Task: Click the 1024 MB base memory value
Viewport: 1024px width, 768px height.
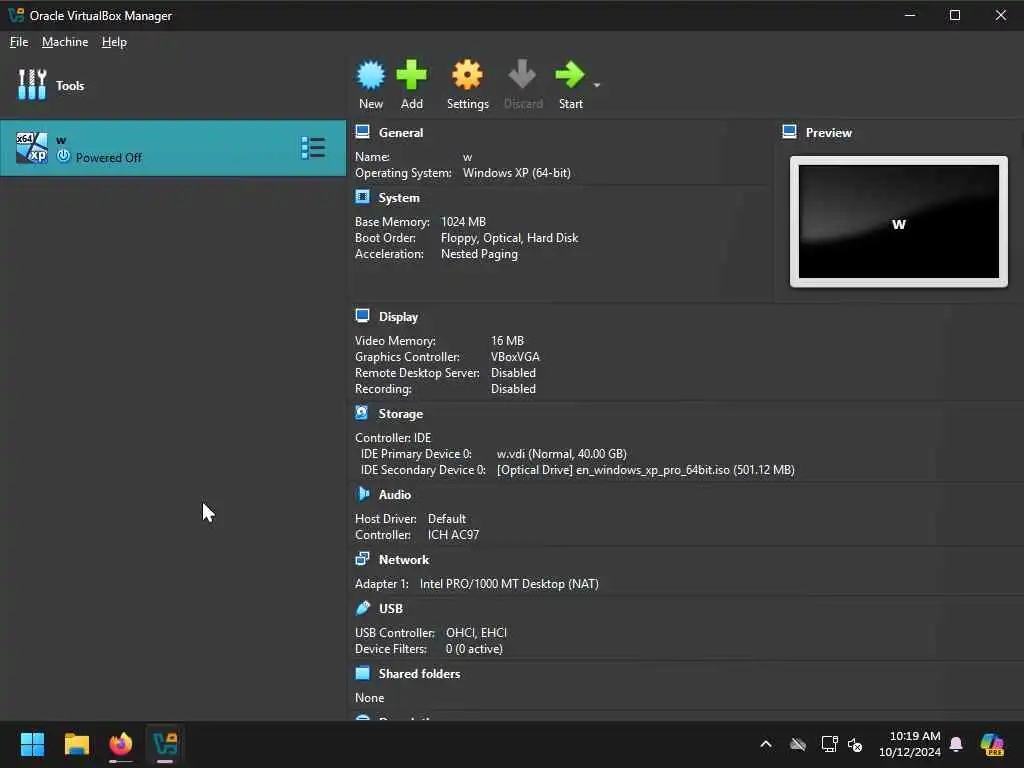Action: 463,222
